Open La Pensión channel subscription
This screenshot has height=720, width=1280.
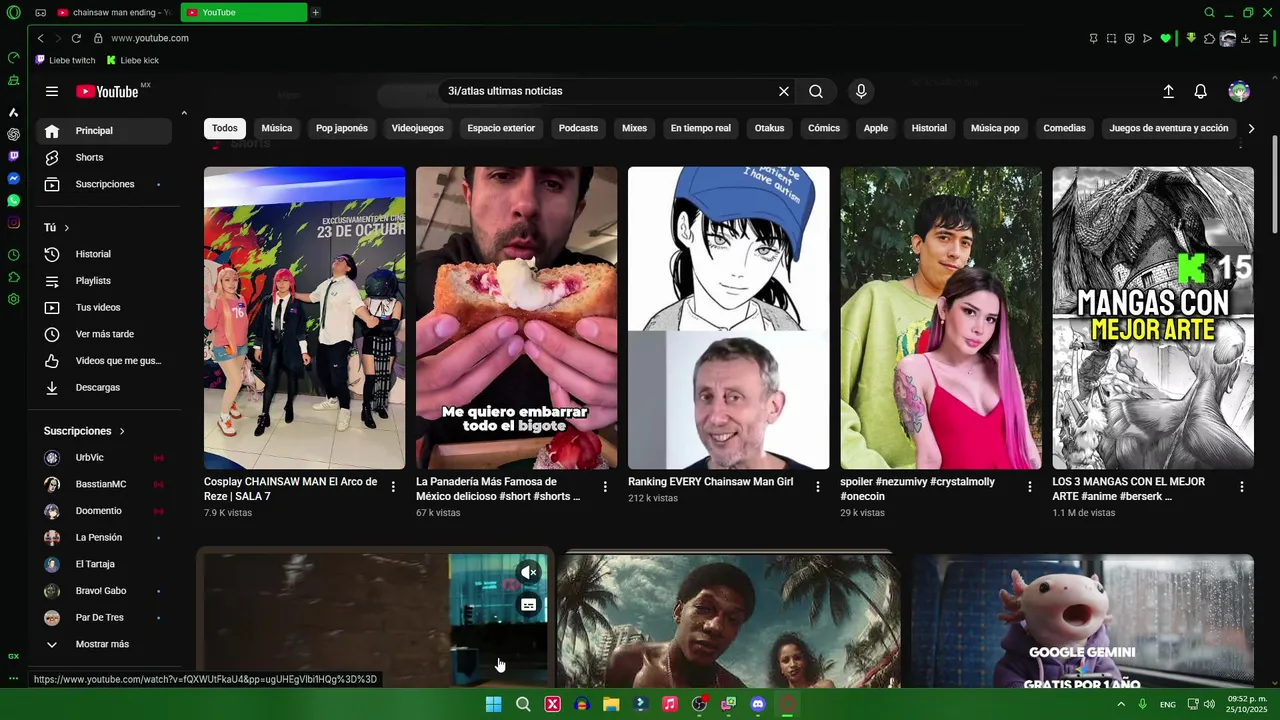click(x=105, y=537)
